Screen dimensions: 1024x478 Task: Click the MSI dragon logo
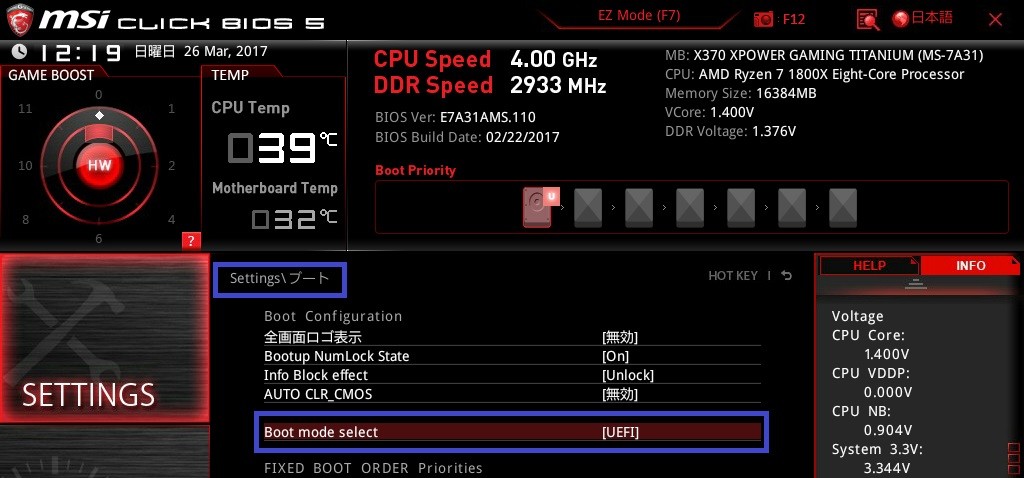point(19,19)
